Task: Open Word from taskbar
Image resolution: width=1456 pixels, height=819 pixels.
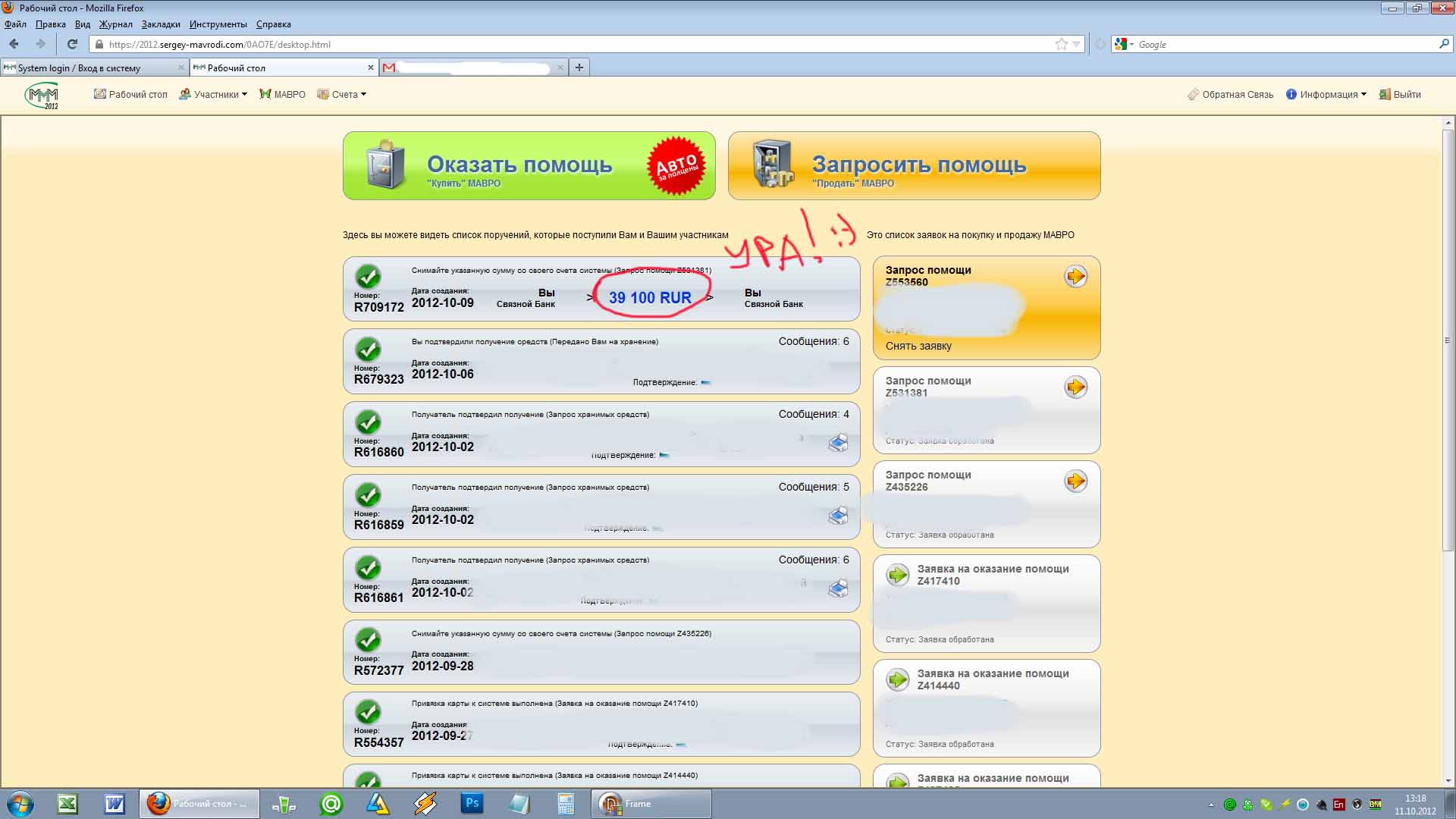Action: coord(115,804)
